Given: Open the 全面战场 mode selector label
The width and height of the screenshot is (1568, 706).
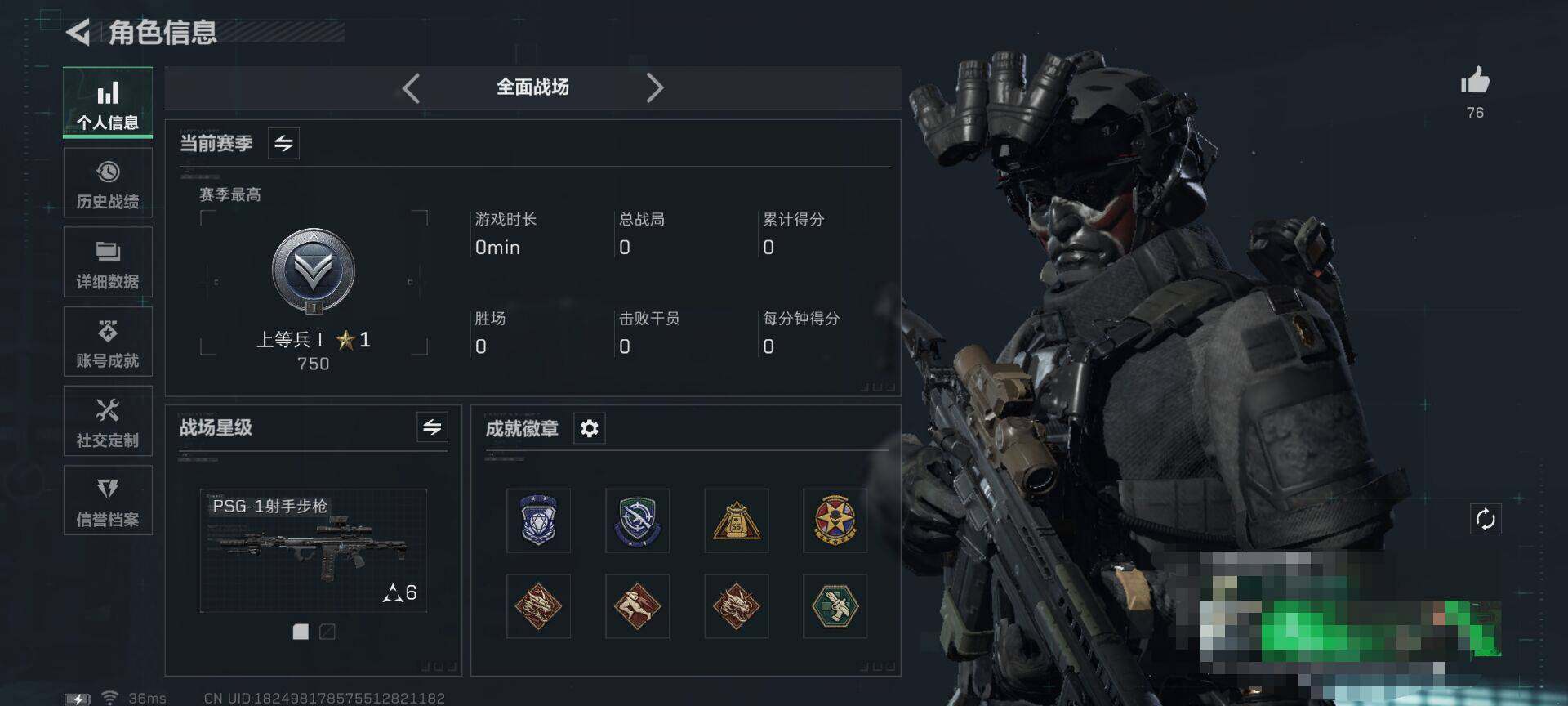Looking at the screenshot, I should point(532,87).
